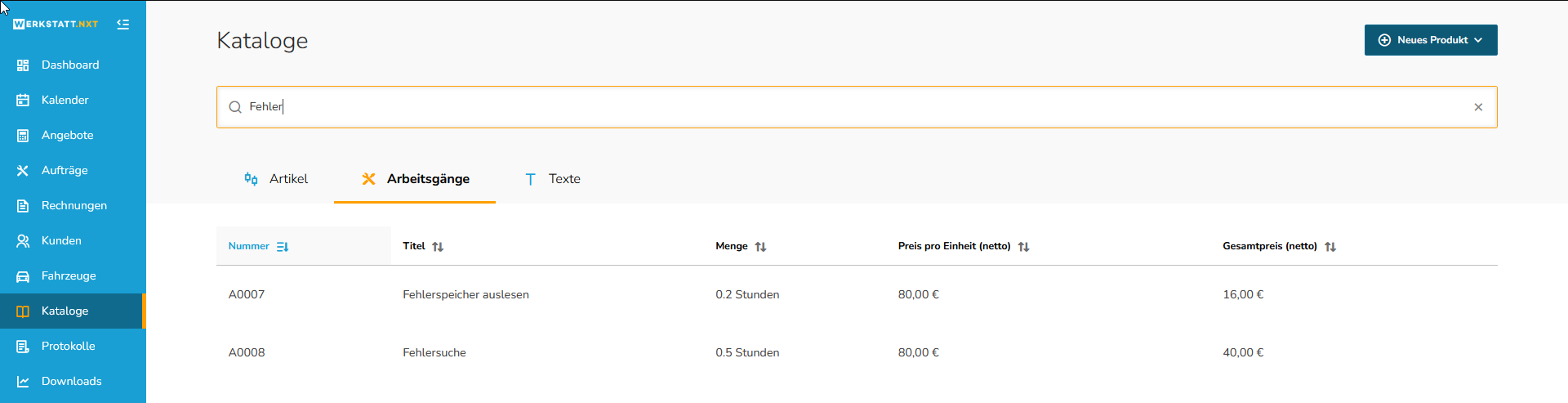This screenshot has height=403, width=1568.
Task: Open Rechnungen in the sidebar
Action: [73, 206]
